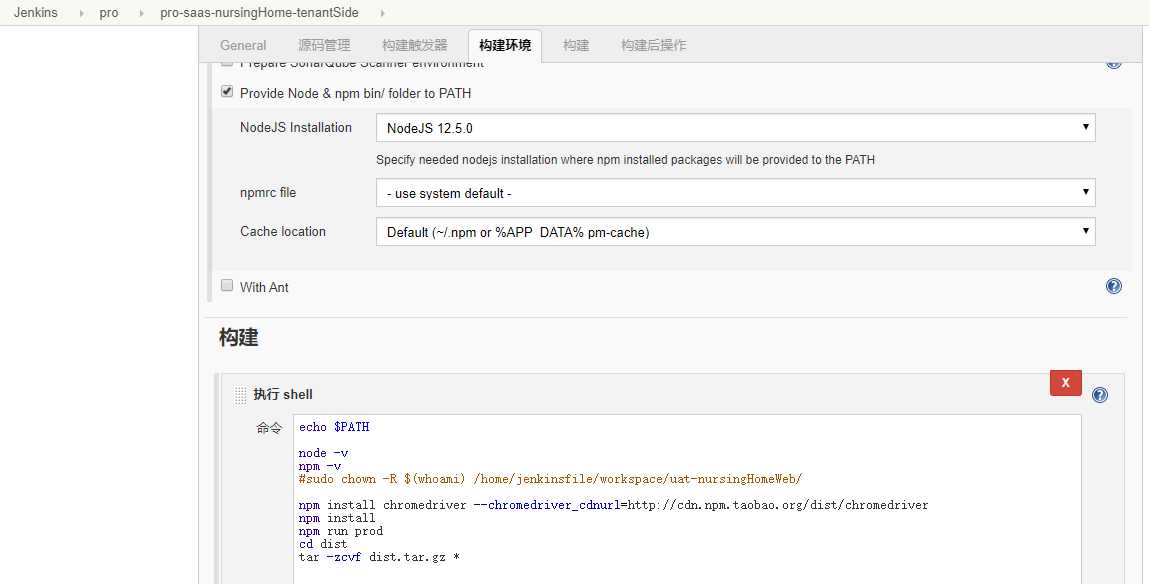Image resolution: width=1149 pixels, height=584 pixels.
Task: Switch to the General tab
Action: pos(243,45)
